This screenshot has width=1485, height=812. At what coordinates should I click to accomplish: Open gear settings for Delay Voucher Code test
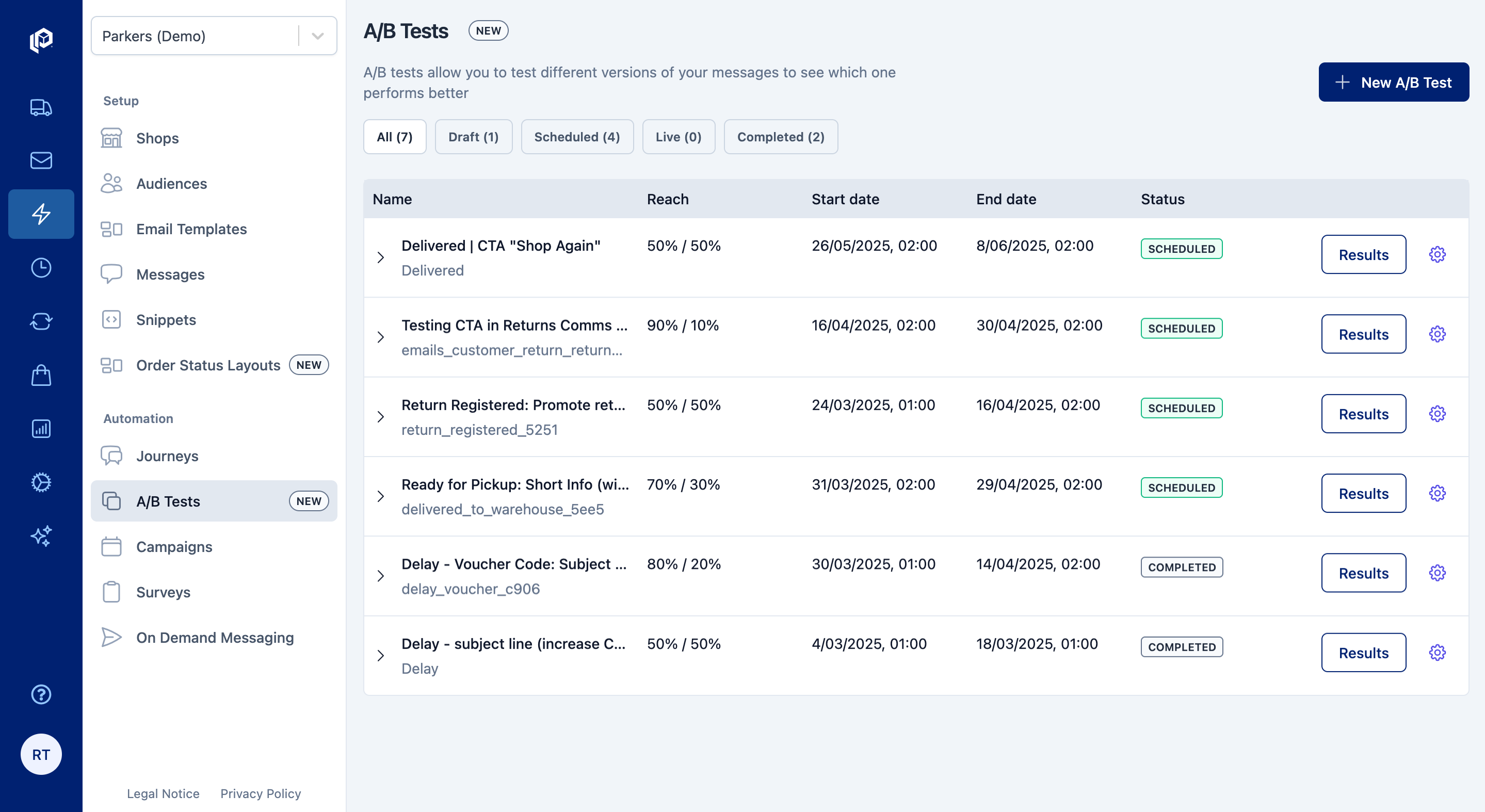click(1437, 573)
